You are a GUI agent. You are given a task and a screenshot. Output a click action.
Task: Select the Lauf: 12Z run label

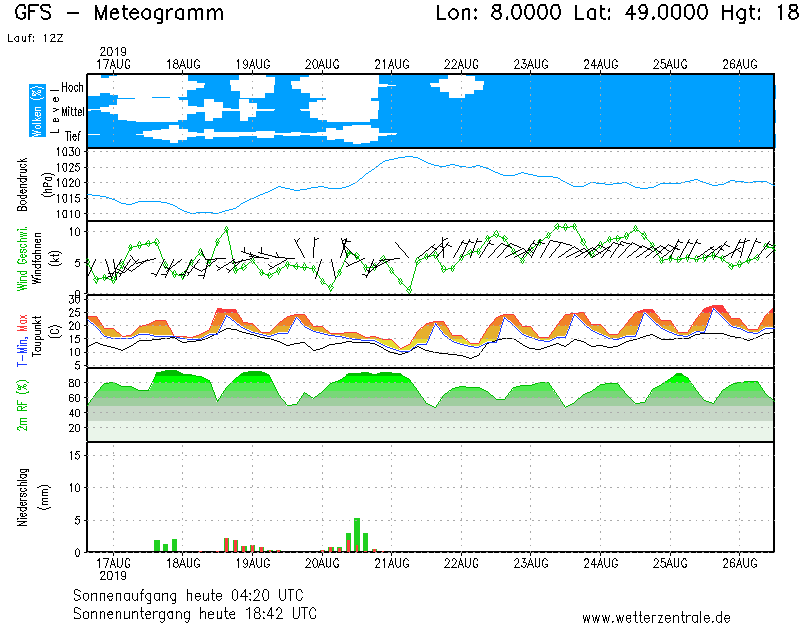(x=33, y=38)
